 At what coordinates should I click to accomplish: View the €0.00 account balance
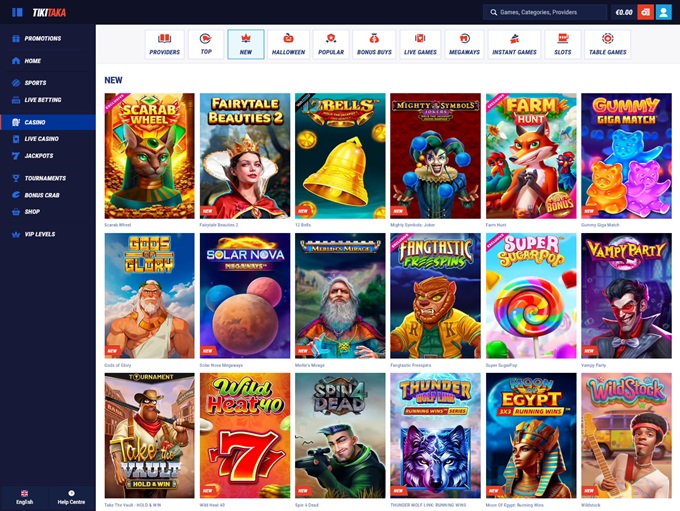tap(624, 12)
